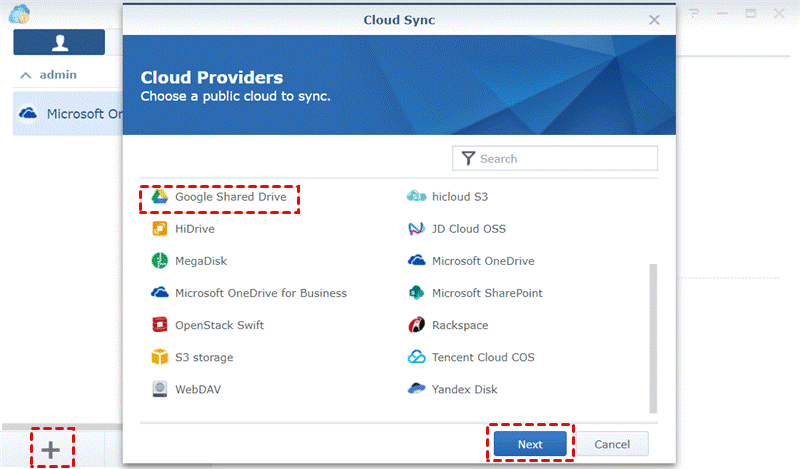
Task: Click the plus icon to add connection
Action: [51, 450]
